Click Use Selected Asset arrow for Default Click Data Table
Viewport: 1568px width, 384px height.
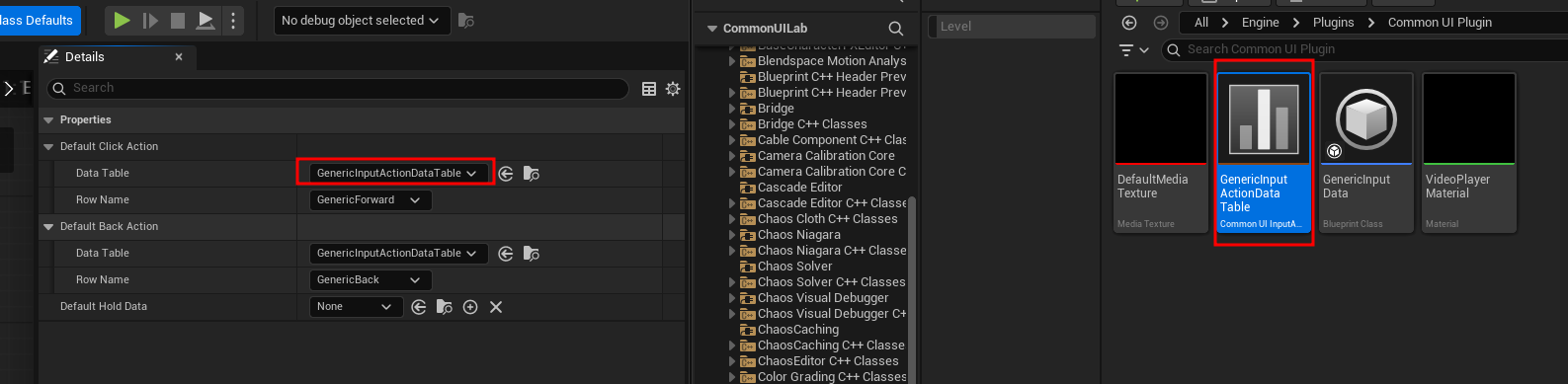506,173
